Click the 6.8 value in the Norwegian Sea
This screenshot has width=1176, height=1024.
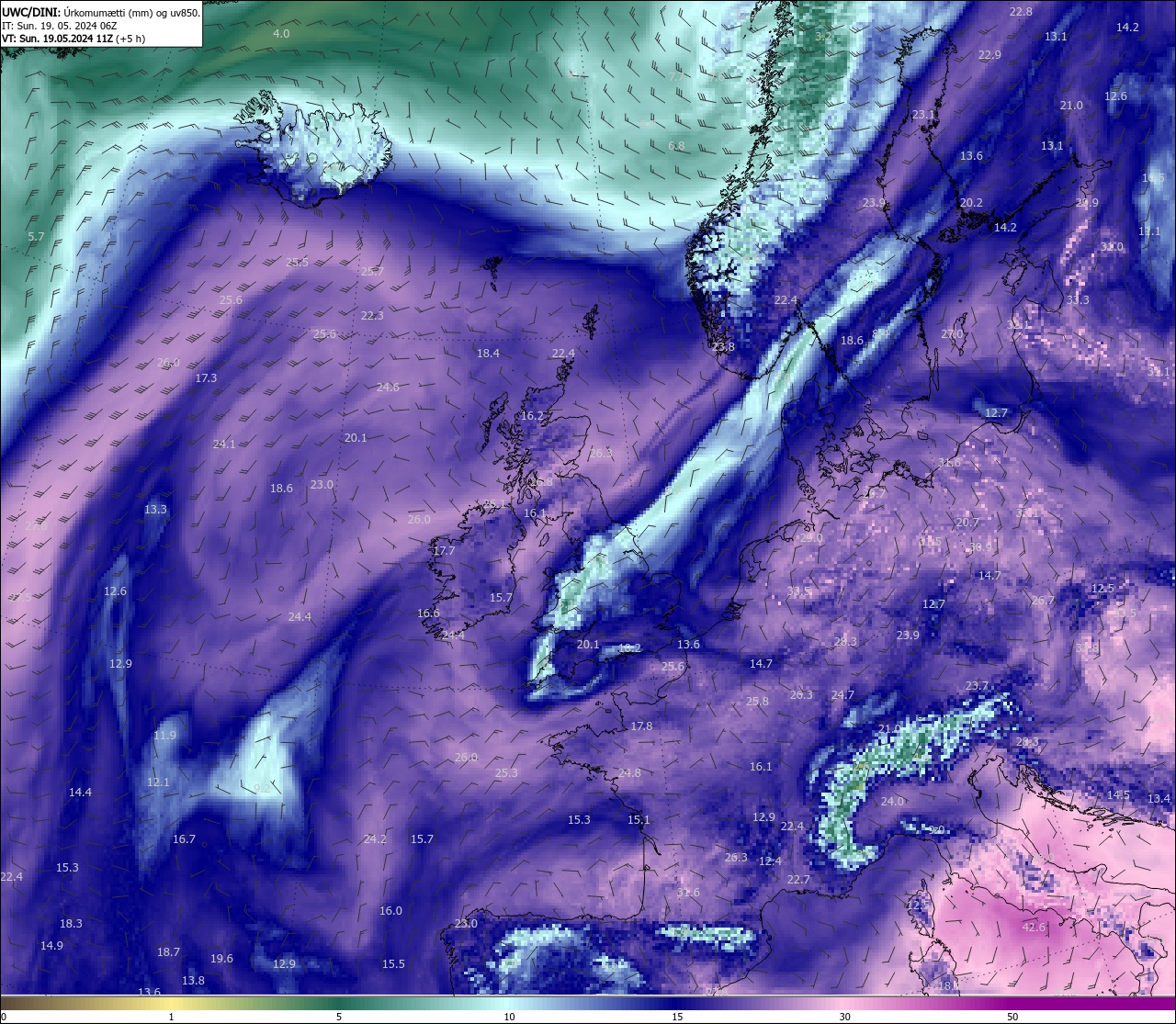[676, 145]
